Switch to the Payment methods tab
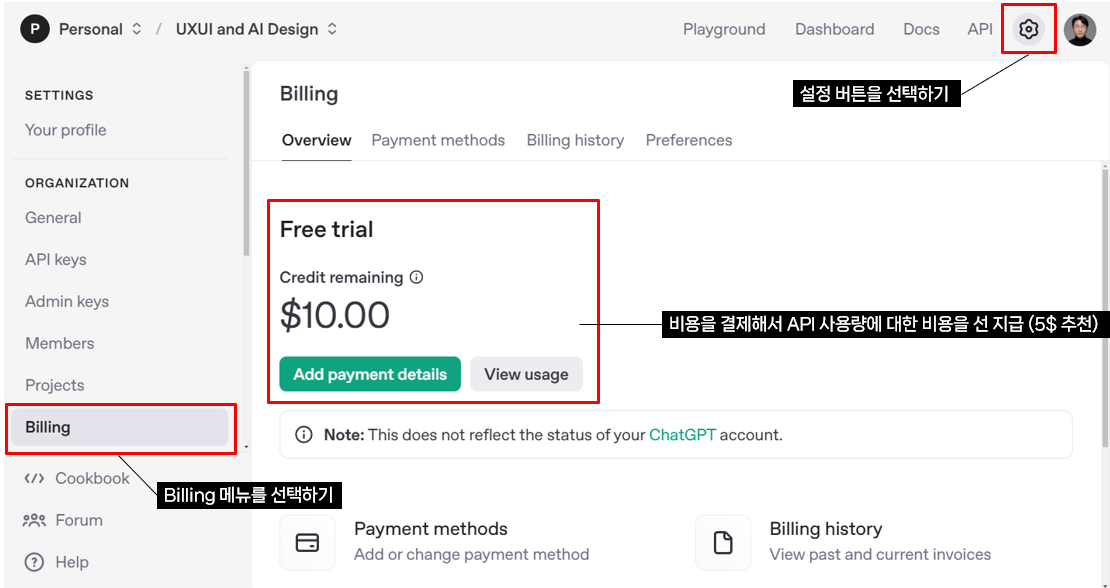The height and width of the screenshot is (588, 1110). click(x=438, y=140)
